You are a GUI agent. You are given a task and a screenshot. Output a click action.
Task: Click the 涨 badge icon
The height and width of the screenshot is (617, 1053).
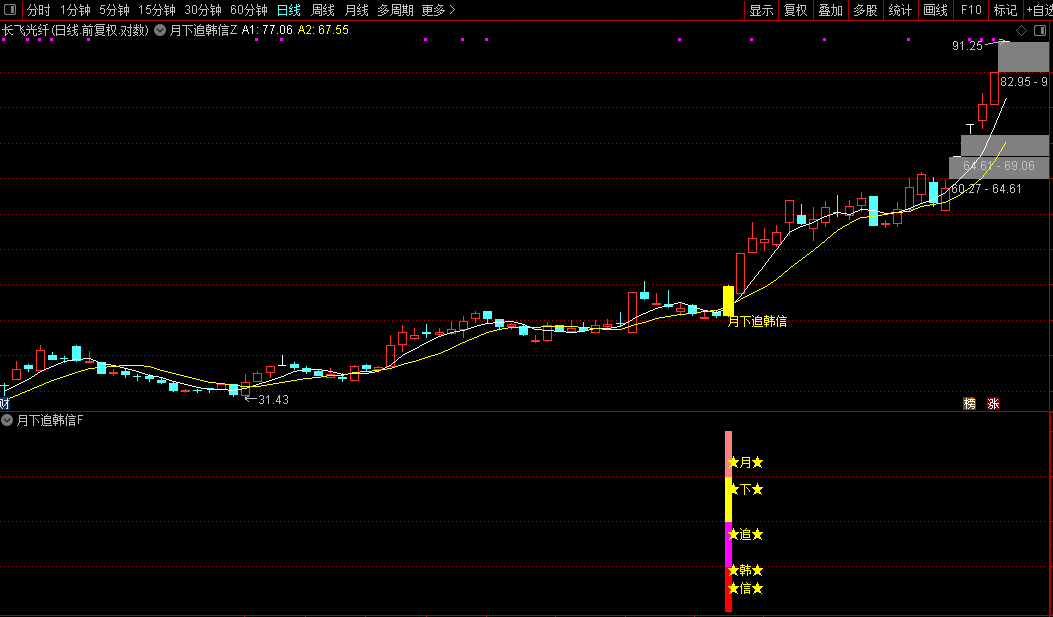(x=993, y=404)
